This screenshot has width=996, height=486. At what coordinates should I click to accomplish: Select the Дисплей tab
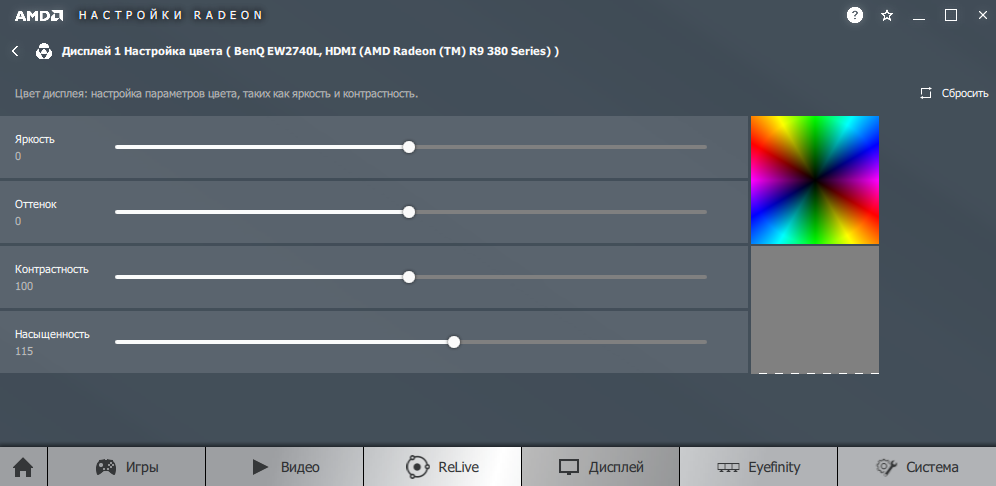(x=601, y=467)
